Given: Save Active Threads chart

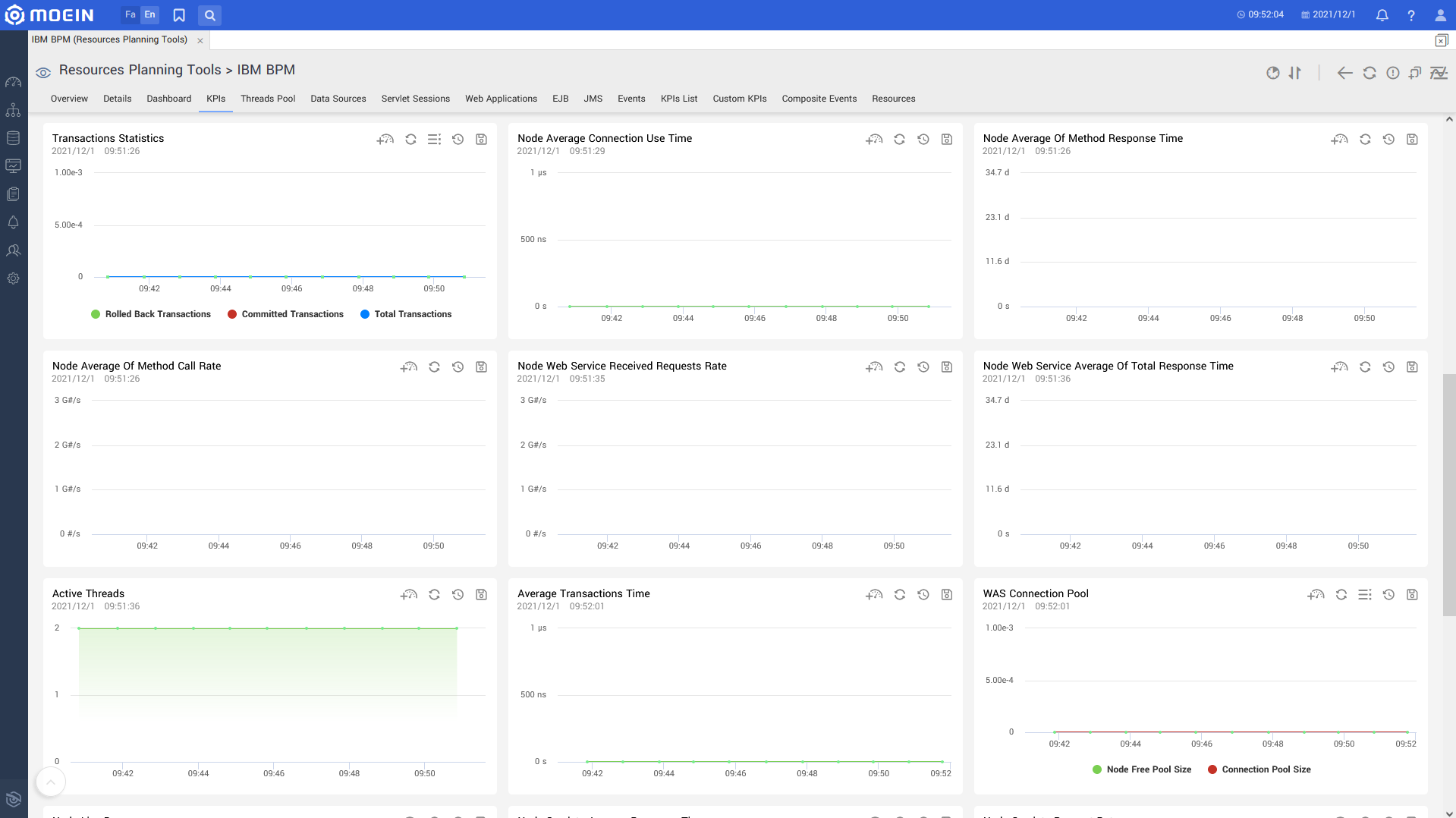Looking at the screenshot, I should pyautogui.click(x=481, y=595).
